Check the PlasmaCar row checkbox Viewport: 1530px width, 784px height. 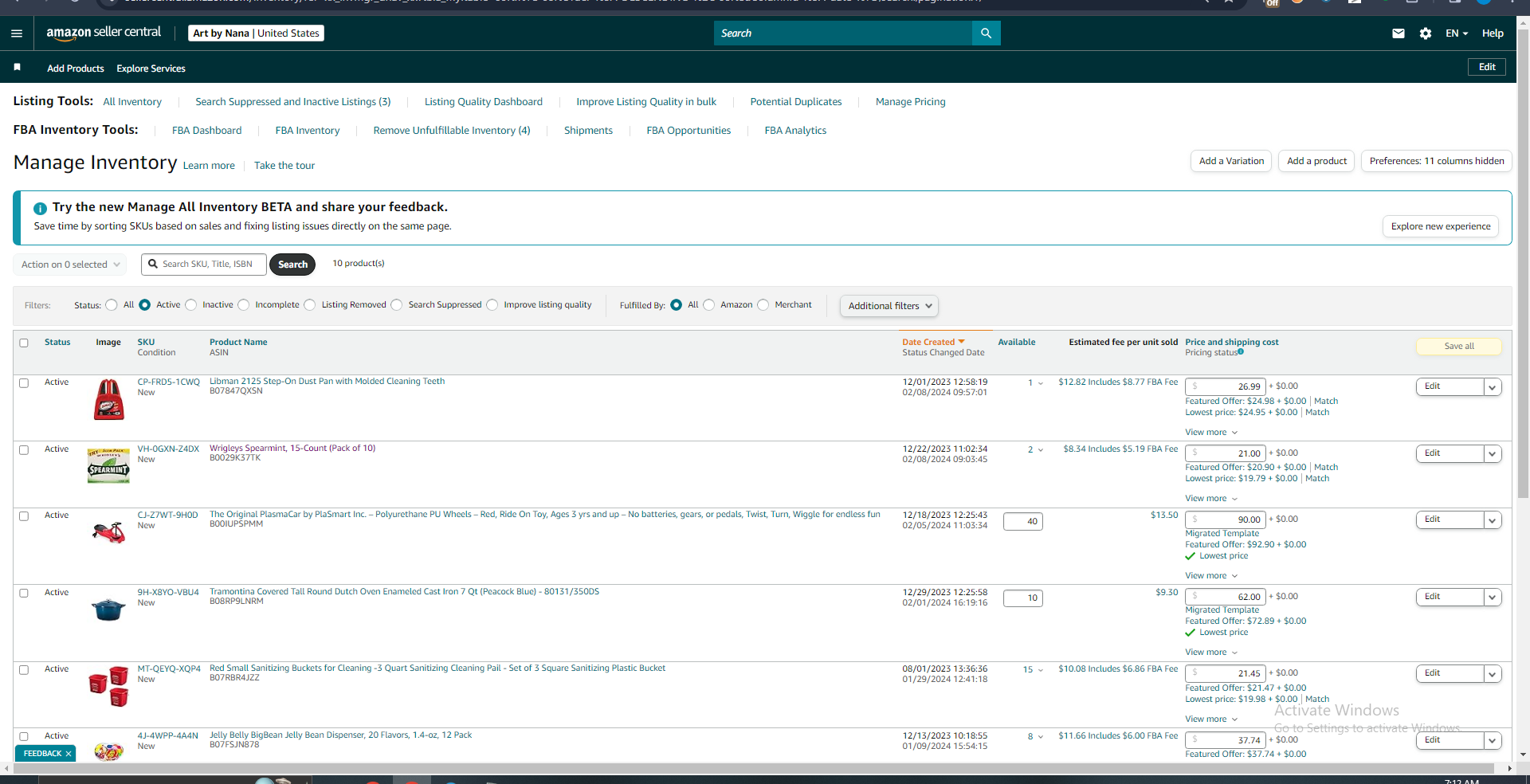coord(24,516)
